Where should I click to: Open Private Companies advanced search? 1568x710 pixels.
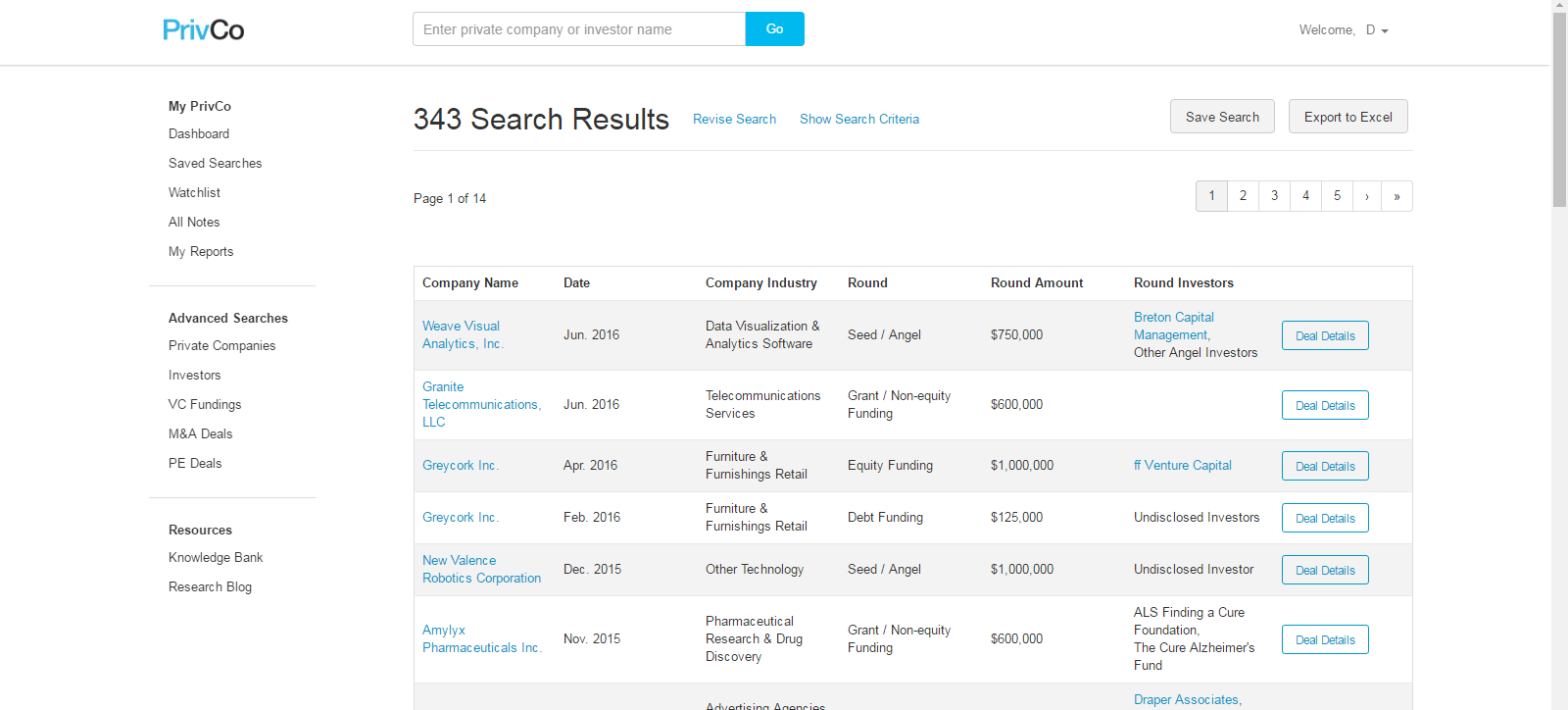[x=222, y=345]
